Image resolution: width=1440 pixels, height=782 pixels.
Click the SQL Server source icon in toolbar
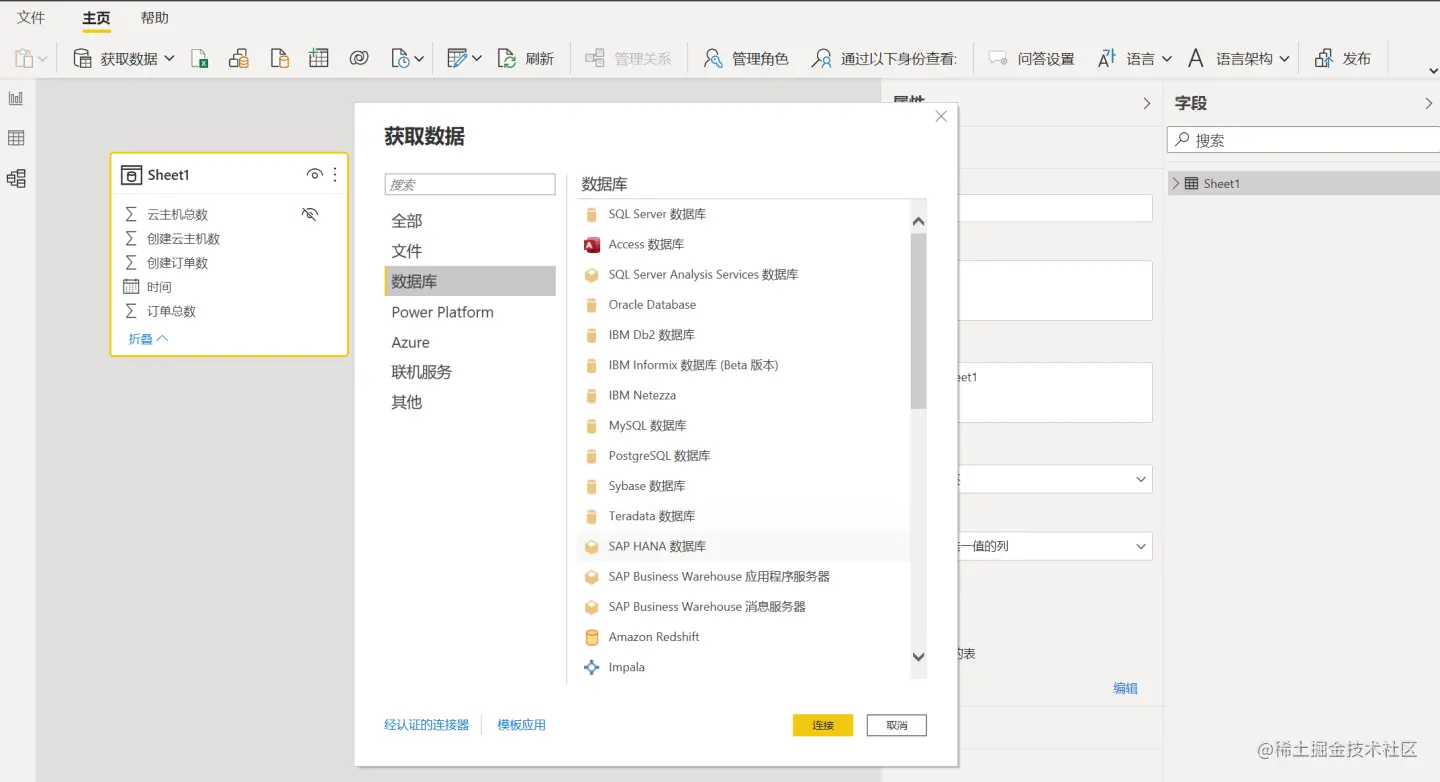(280, 59)
